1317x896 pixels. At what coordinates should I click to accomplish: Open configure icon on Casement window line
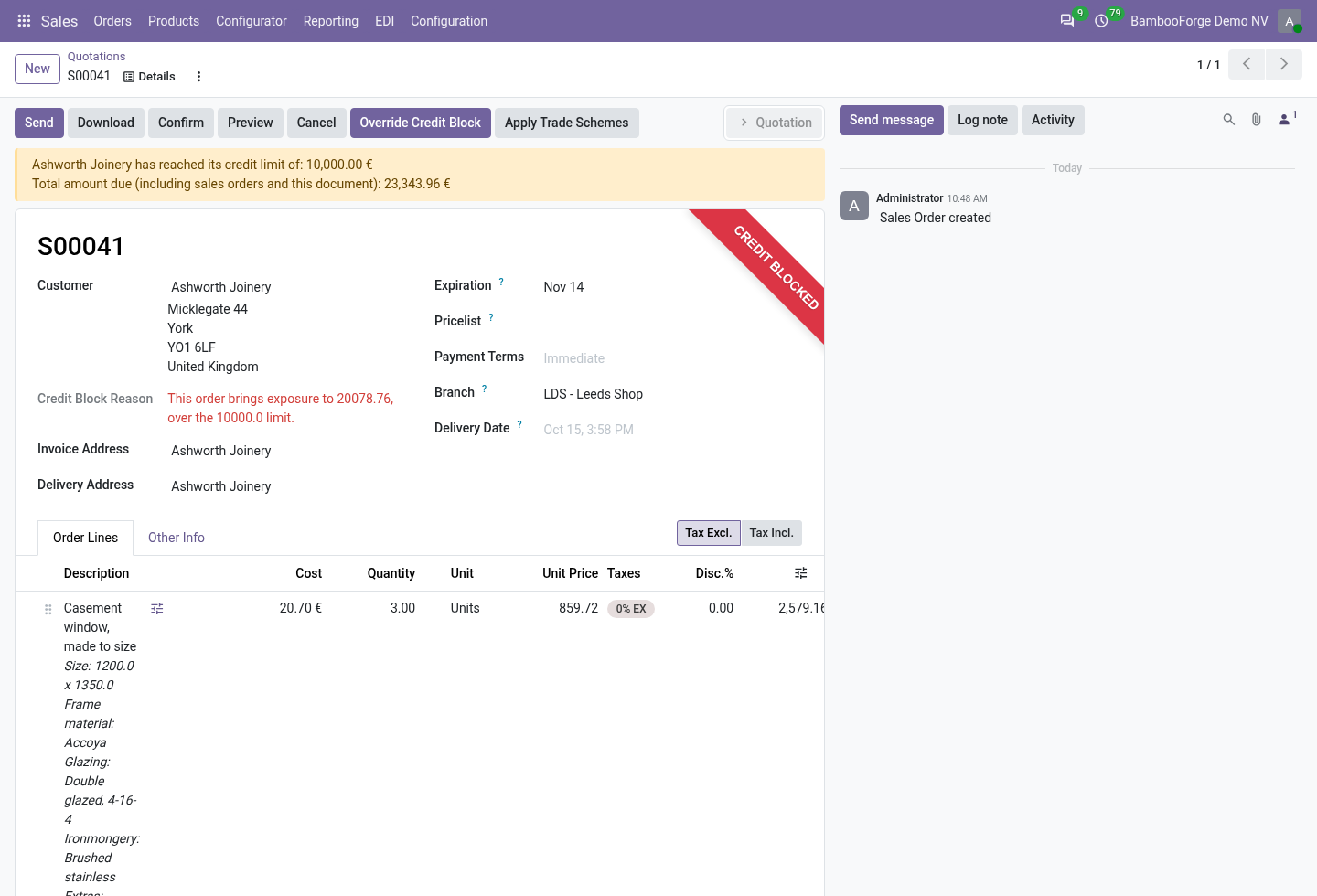(x=157, y=609)
